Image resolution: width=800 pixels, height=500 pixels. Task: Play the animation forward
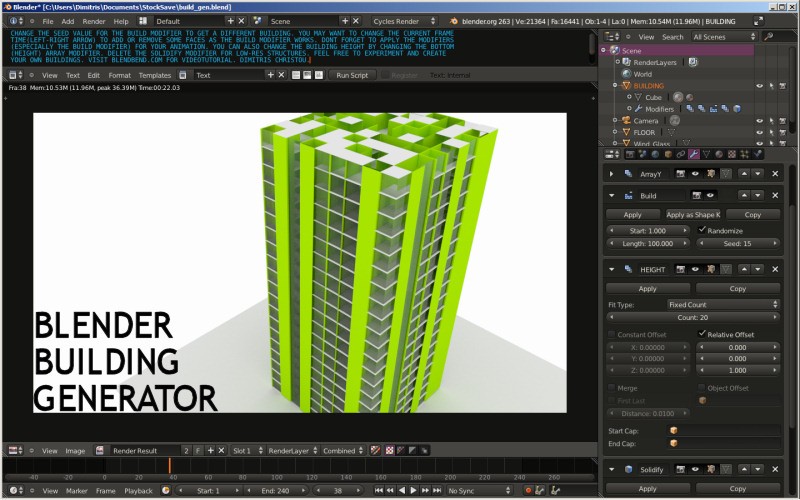click(413, 490)
